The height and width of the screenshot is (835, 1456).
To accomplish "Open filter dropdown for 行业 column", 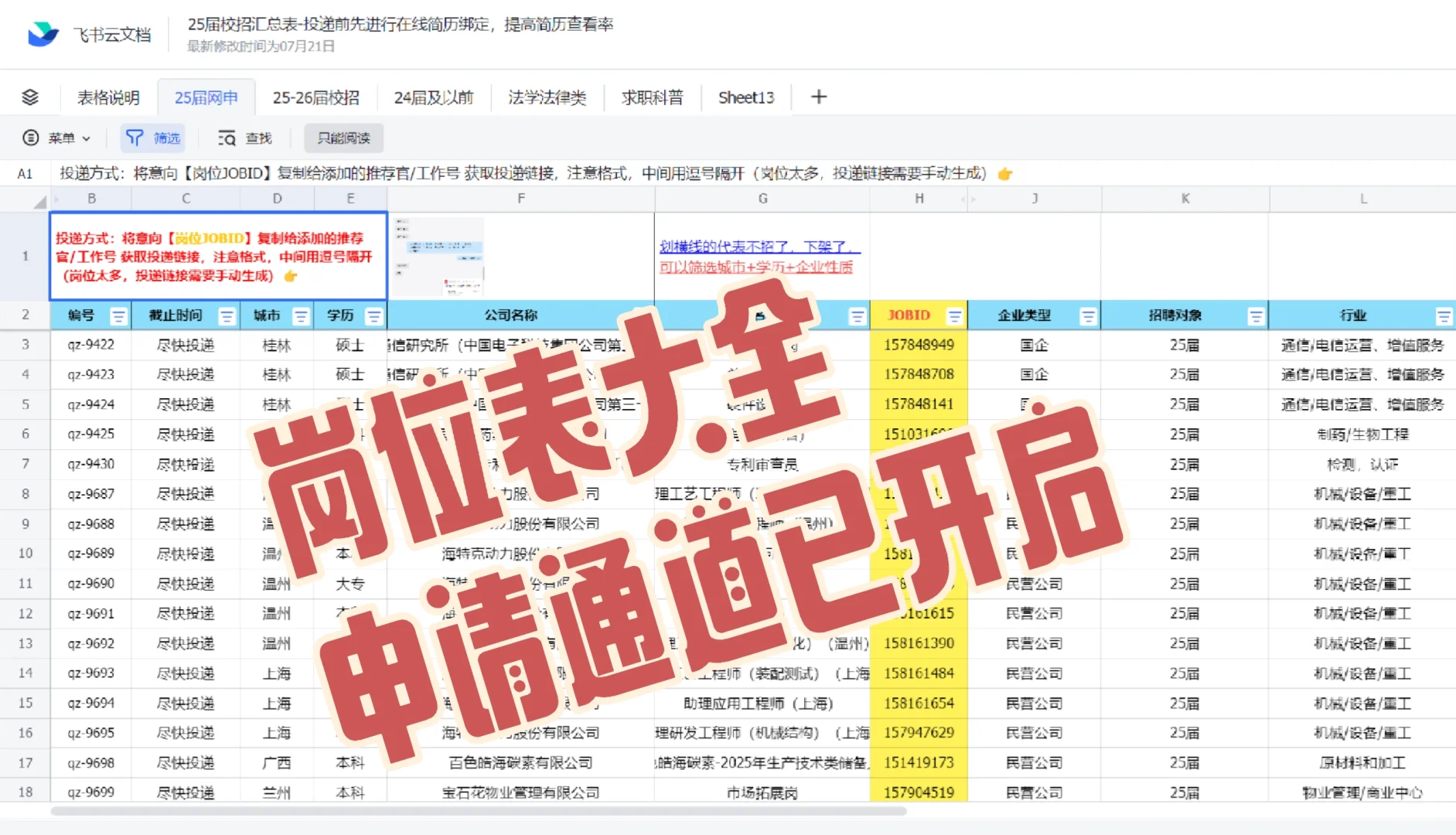I will click(x=1443, y=316).
